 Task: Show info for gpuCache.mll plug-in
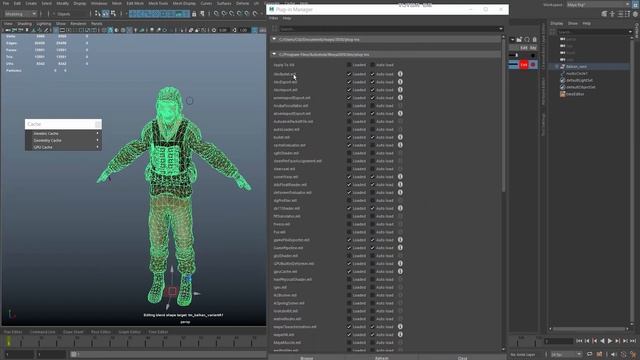click(x=400, y=271)
